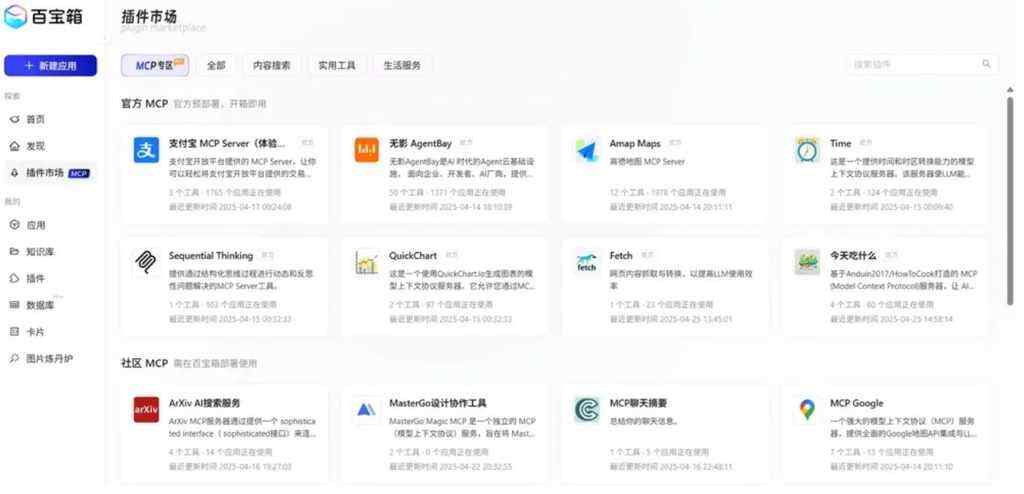Click the QuickChart chart logo
This screenshot has width=1024, height=494.
[367, 262]
